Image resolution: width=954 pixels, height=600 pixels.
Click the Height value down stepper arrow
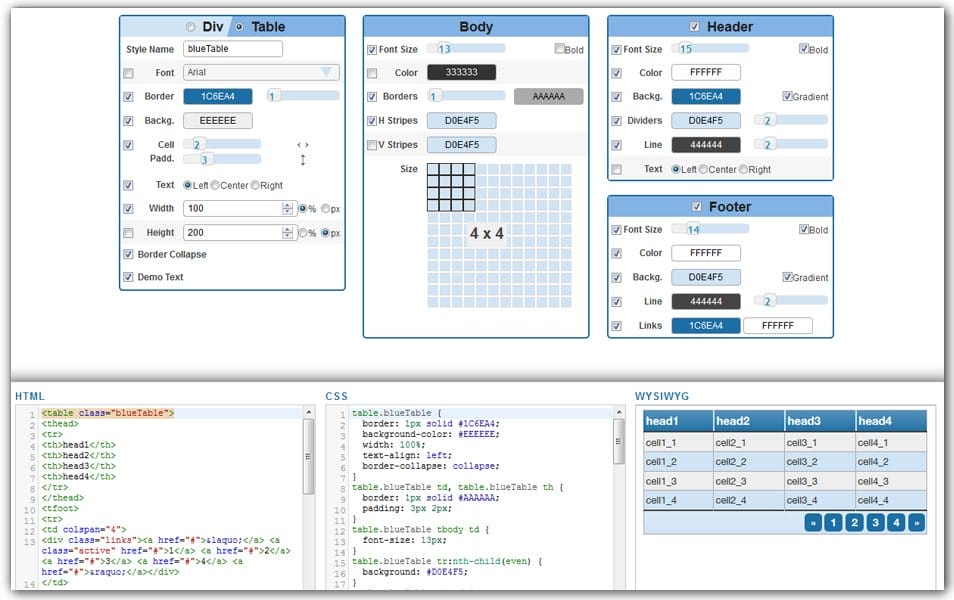point(287,236)
